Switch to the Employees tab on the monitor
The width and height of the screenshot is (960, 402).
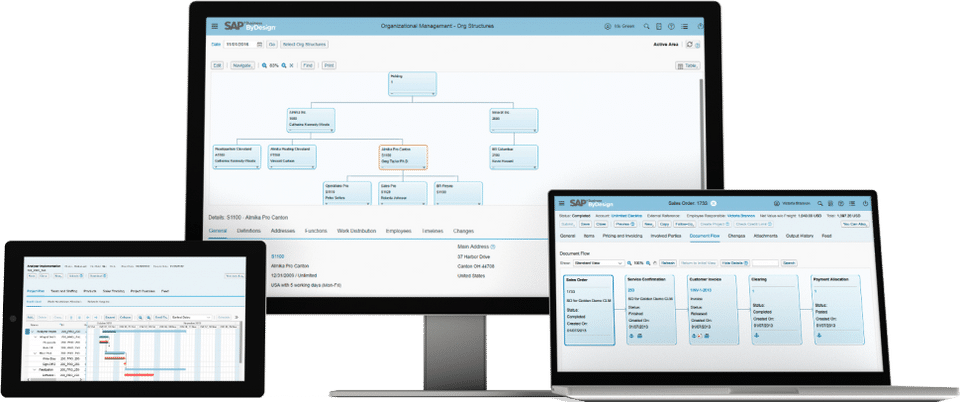click(x=399, y=231)
